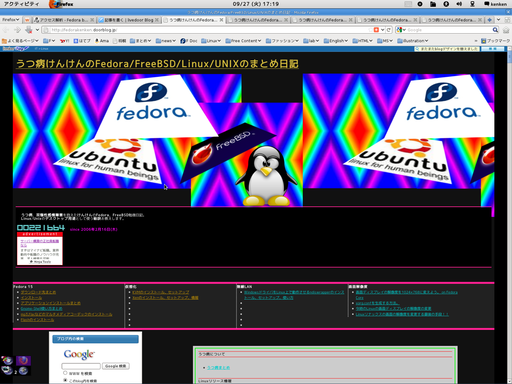Open the list all tabs dropdown
Viewport: 512px width, 384px height.
tap(499, 20)
